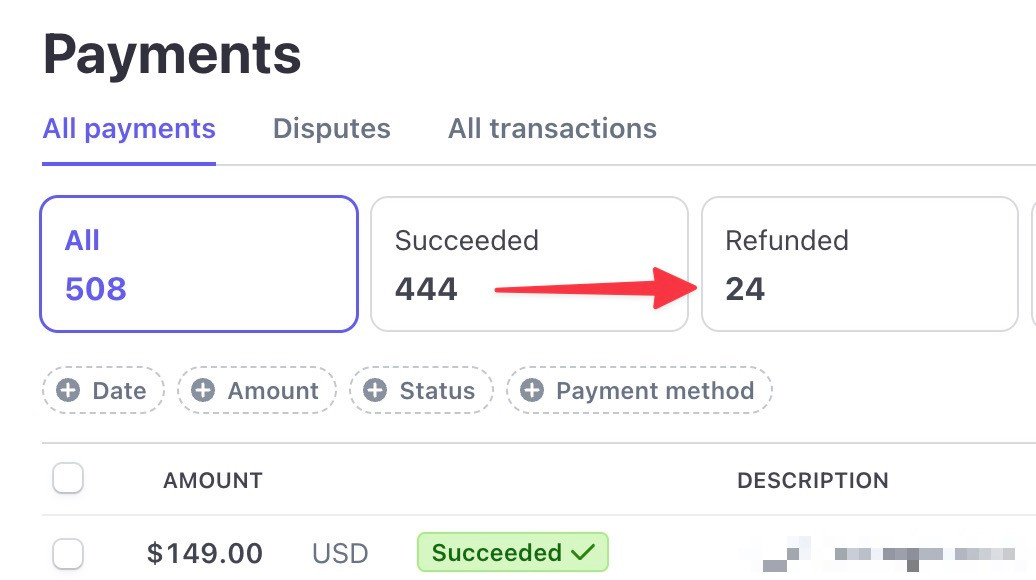This screenshot has height=580, width=1036.
Task: Open the $149.00 payment row
Action: click(538, 553)
